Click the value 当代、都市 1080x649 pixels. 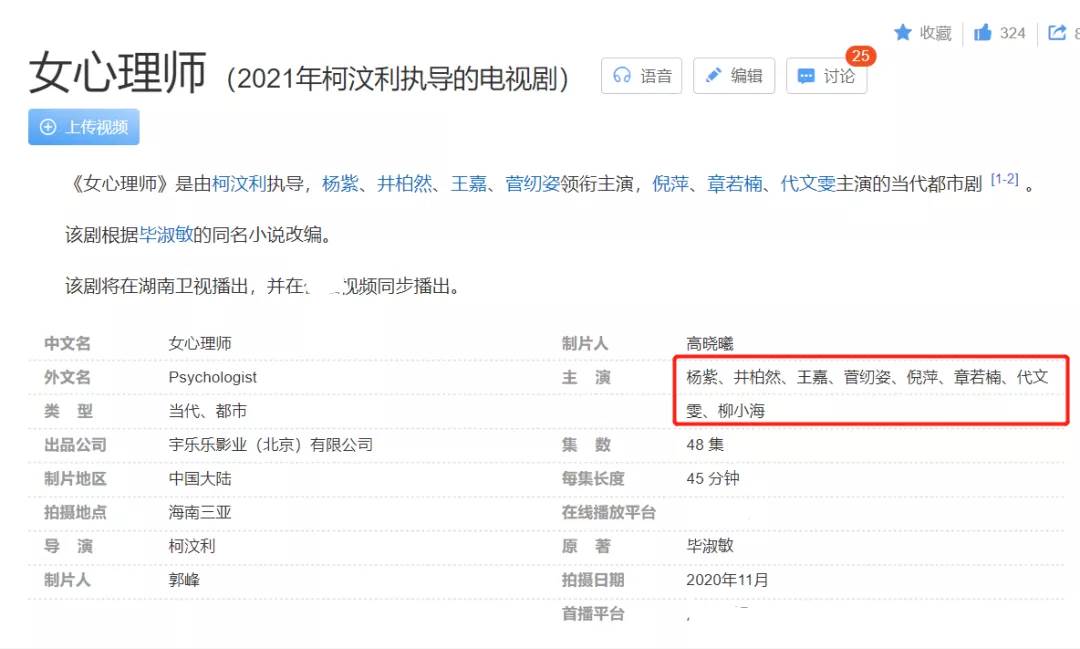(207, 411)
